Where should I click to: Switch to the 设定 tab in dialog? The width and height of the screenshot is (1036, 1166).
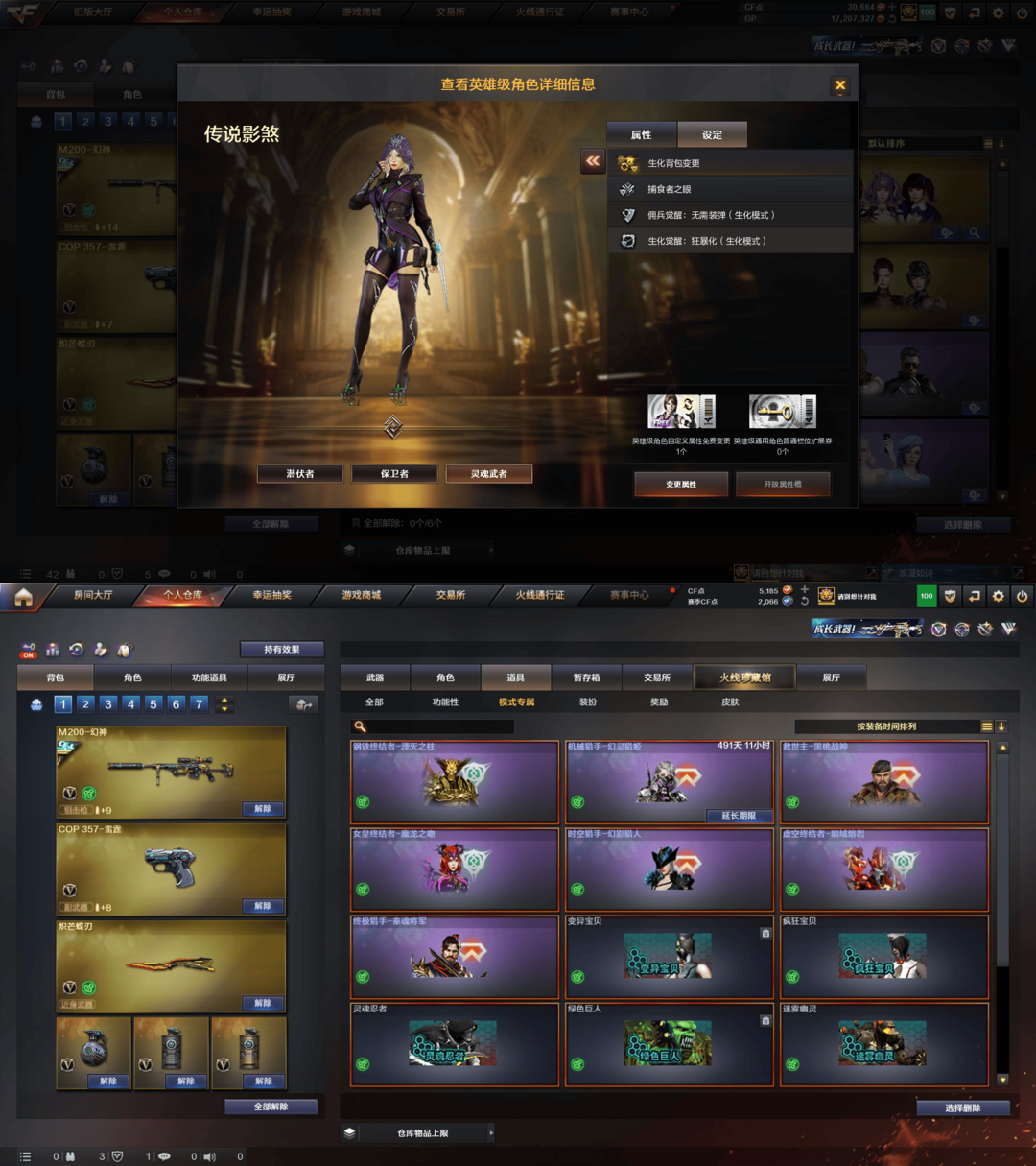click(x=712, y=134)
